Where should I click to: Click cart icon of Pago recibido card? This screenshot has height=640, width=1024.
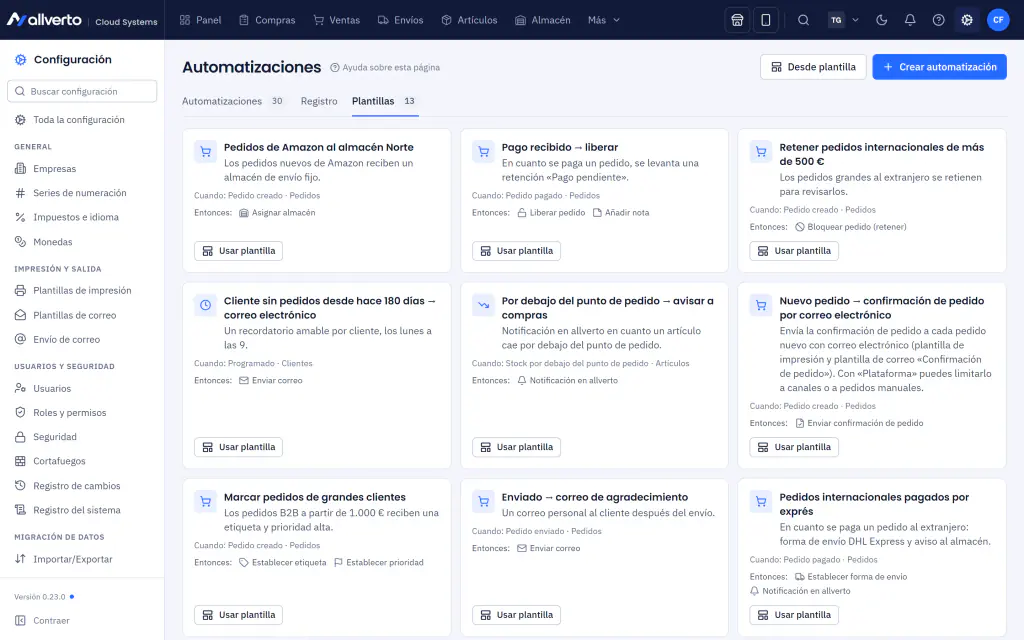coord(483,152)
